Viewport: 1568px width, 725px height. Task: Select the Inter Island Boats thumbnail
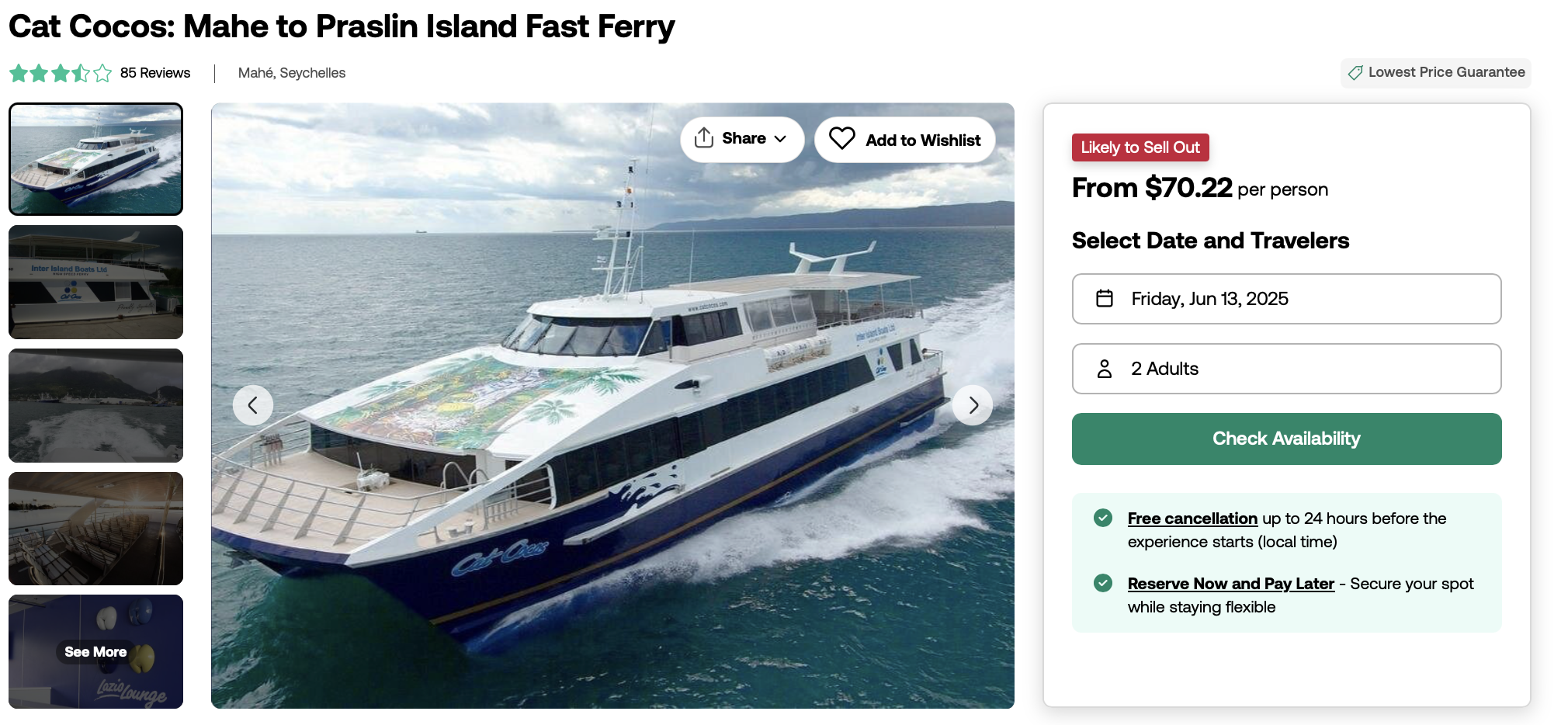(x=96, y=282)
